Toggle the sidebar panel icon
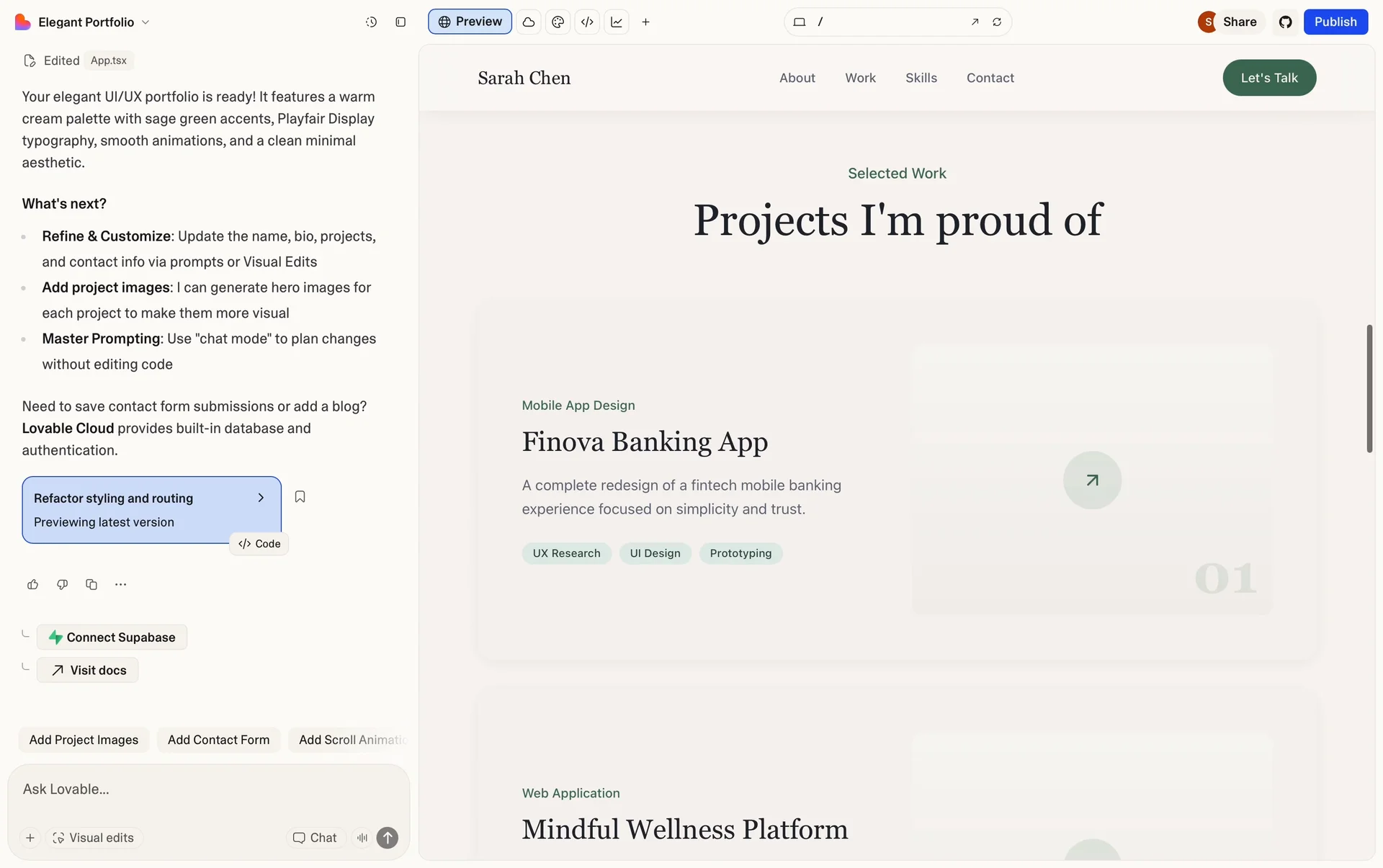Screen dimensions: 1383x868 coord(400,22)
